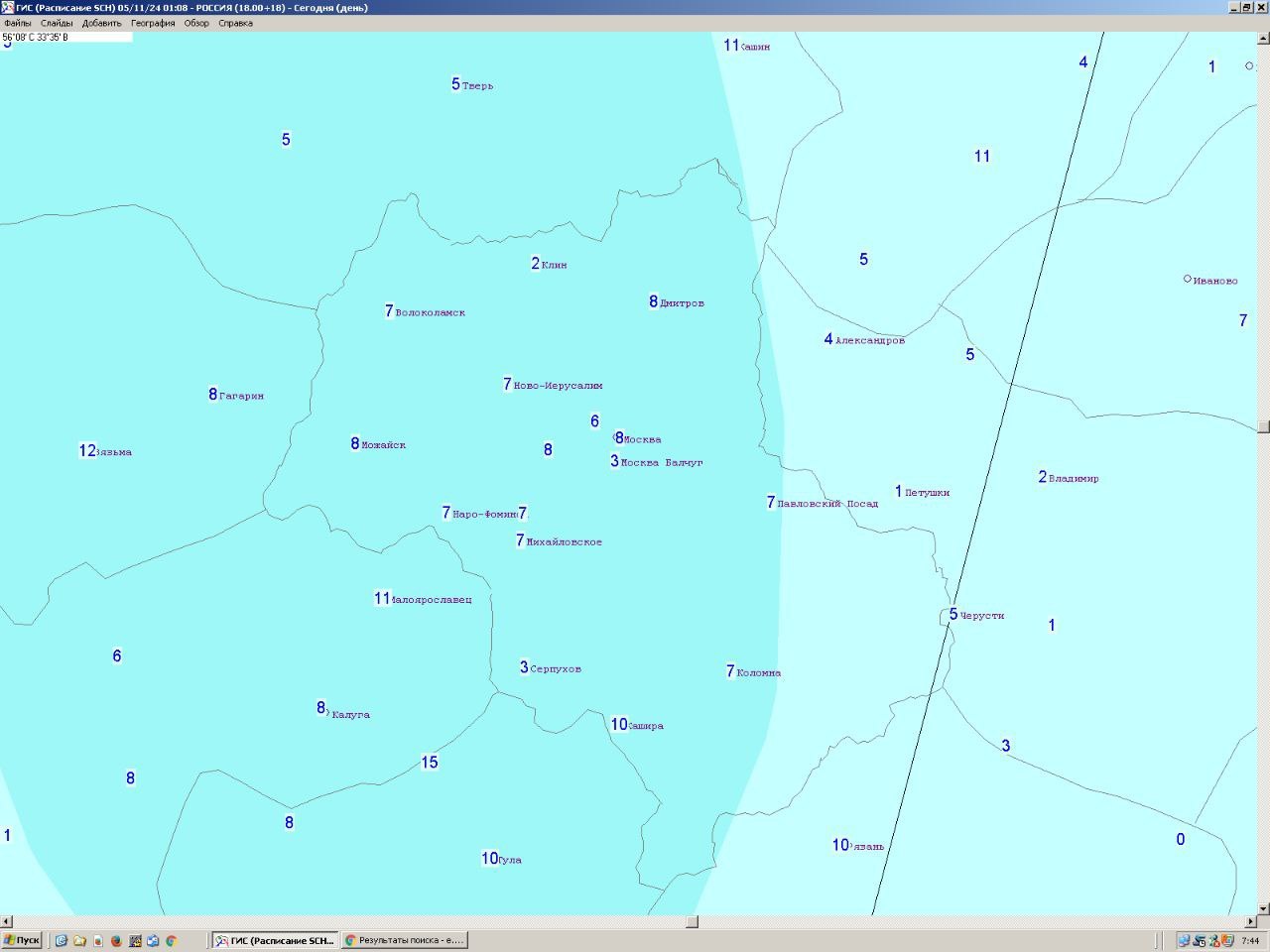Launch Chrome from the quick launch bar
The height and width of the screenshot is (952, 1270).
[171, 941]
